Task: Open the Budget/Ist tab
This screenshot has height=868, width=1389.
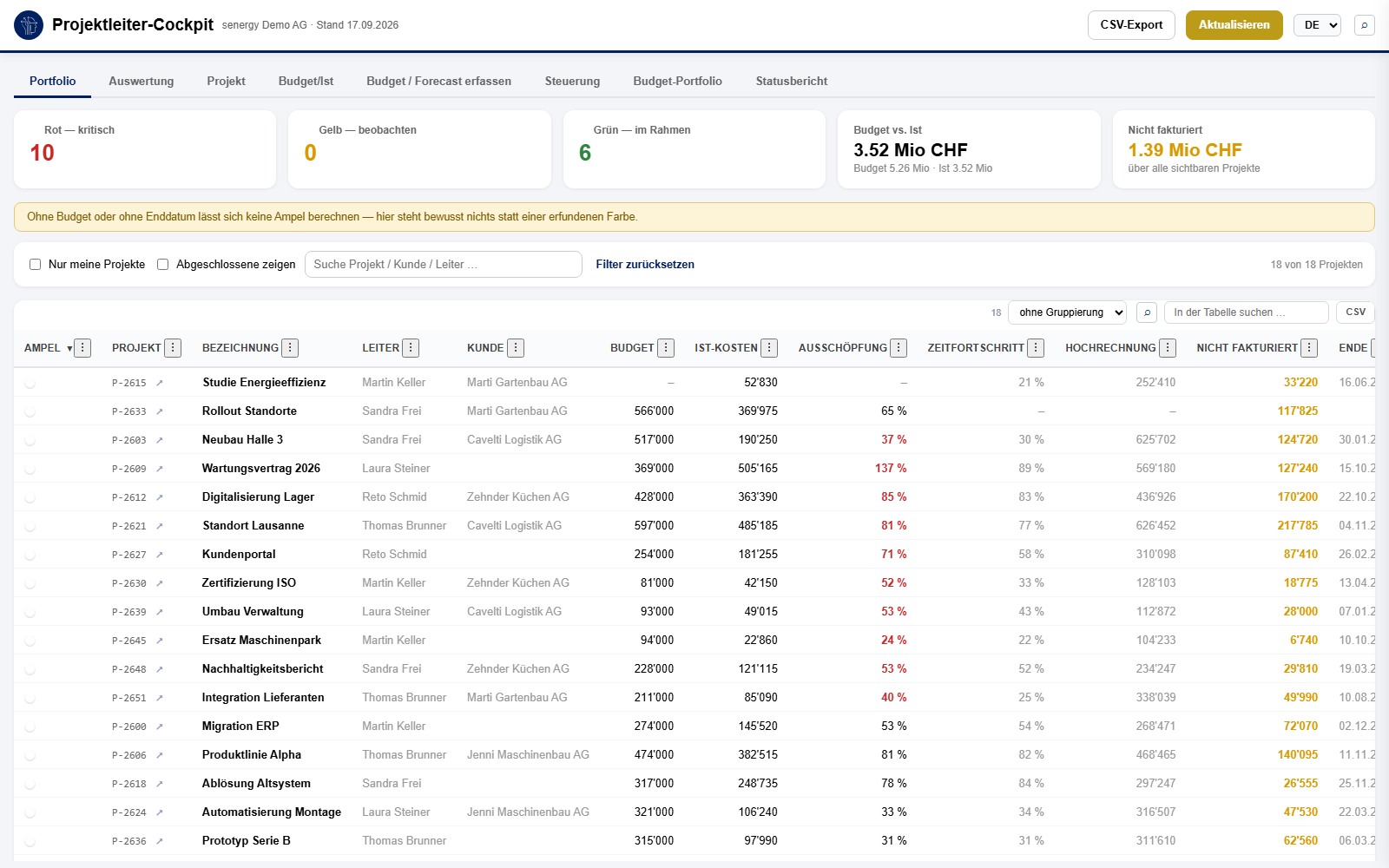Action: tap(306, 81)
